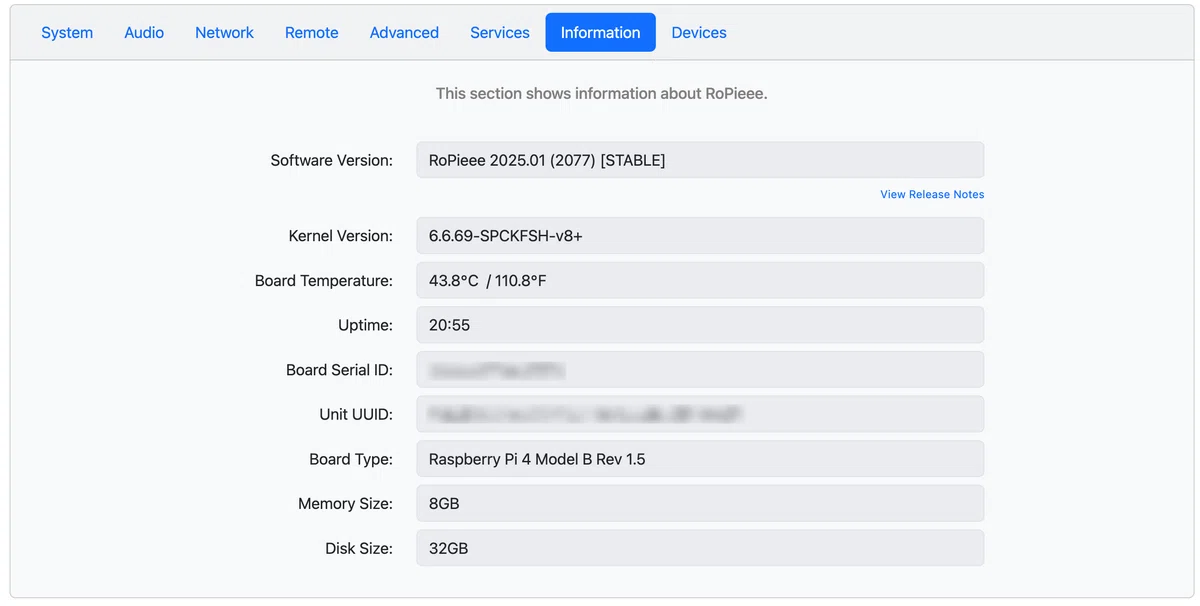This screenshot has width=1200, height=606.
Task: Select the Unit UUID field
Action: coord(700,414)
